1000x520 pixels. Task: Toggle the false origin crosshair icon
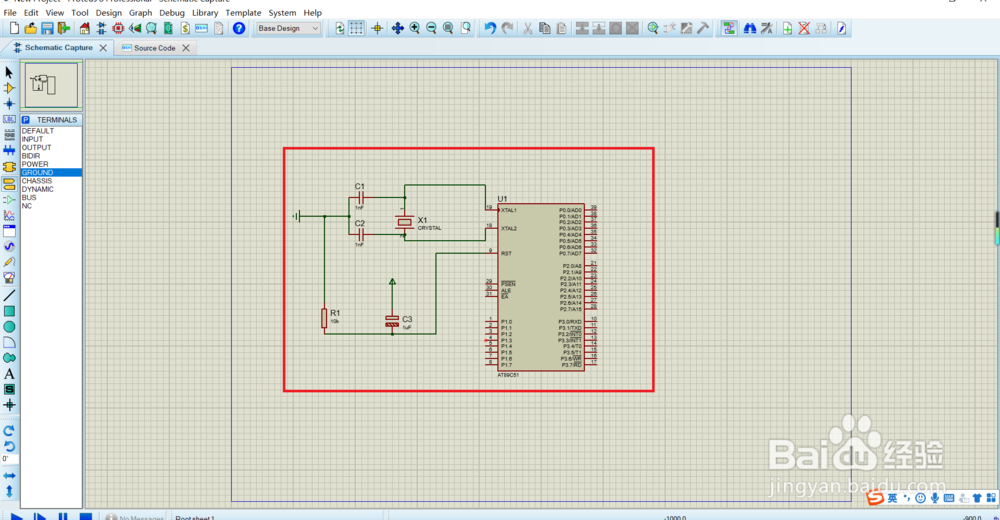(x=377, y=28)
